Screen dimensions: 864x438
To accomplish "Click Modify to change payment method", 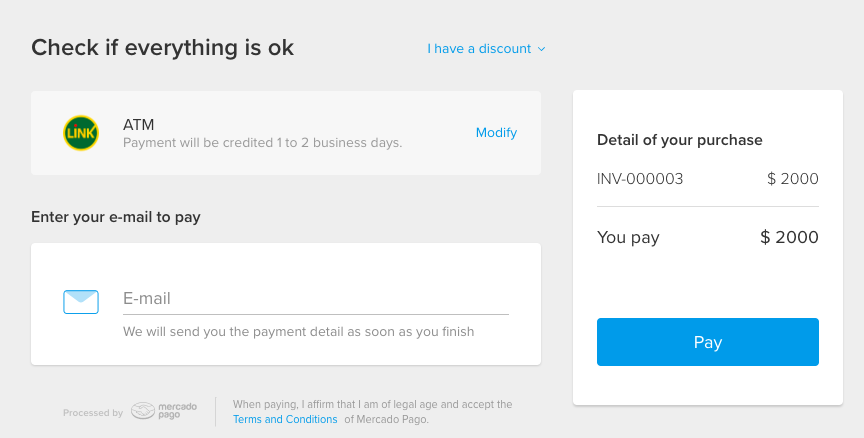I will 496,133.
